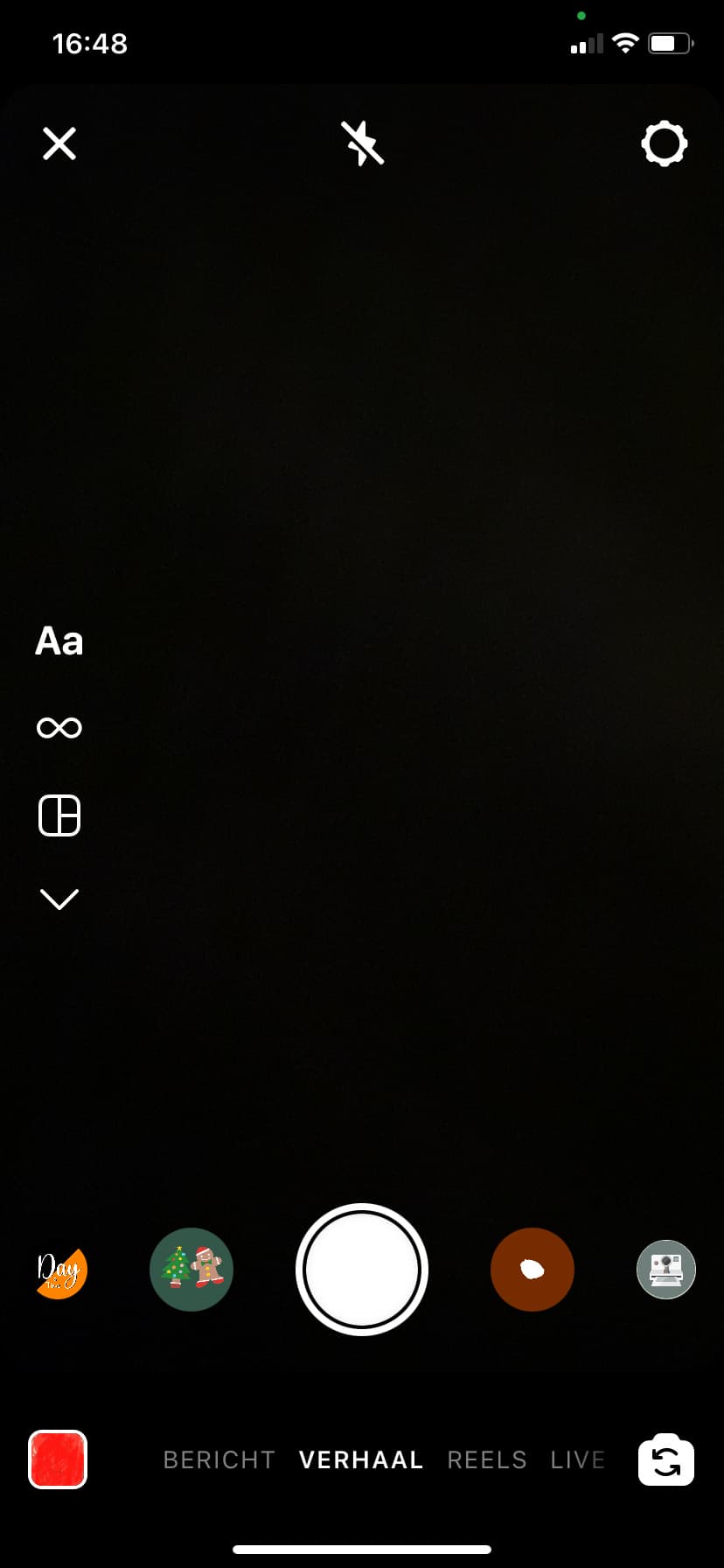Tap the home indicator bar
Screen dimensions: 724x1568
362,1550
